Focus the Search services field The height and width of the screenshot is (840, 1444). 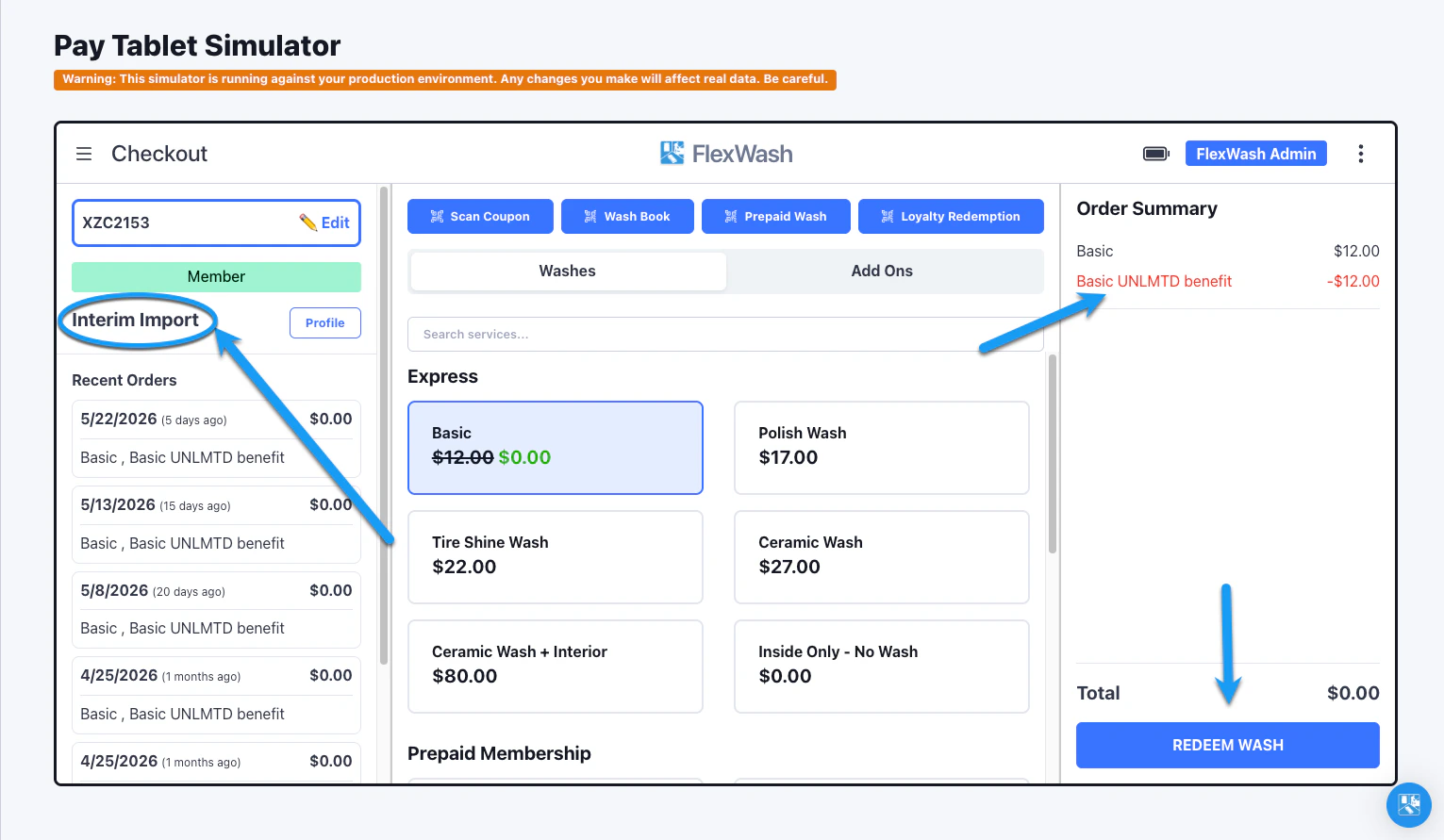tap(725, 335)
